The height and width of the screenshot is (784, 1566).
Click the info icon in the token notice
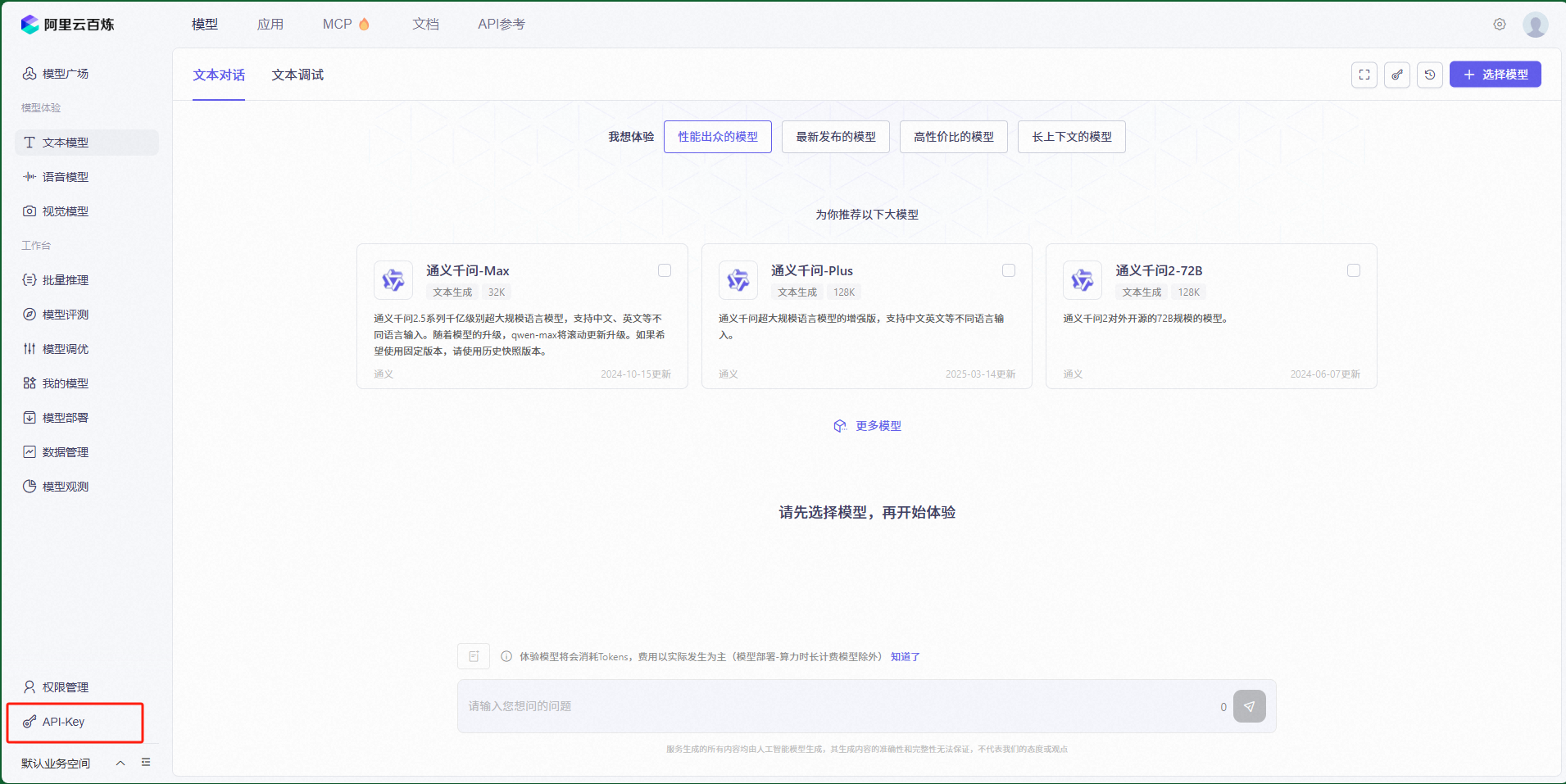pos(506,657)
